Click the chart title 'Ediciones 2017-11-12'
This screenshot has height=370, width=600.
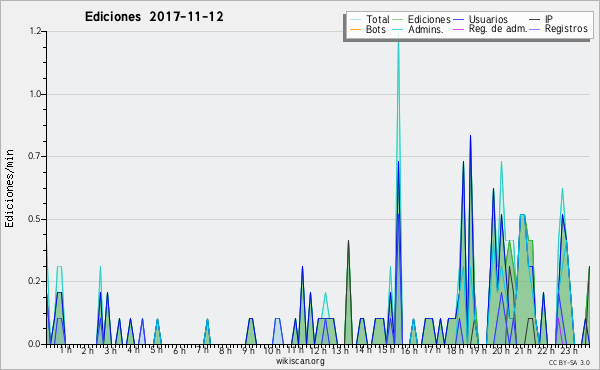tap(154, 17)
